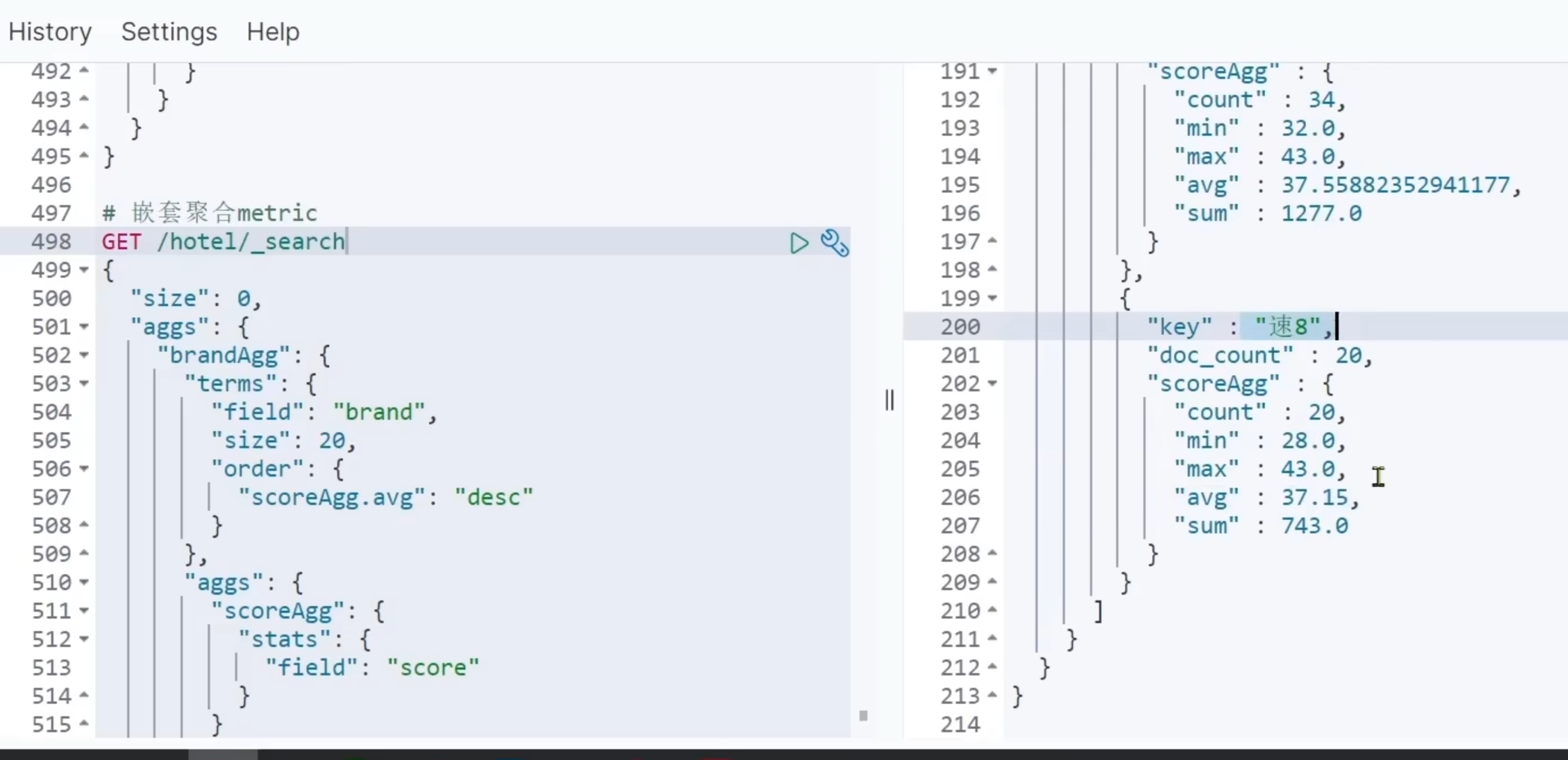This screenshot has height=760, width=1568.
Task: Run the GET /hotel/_search request
Action: pyautogui.click(x=799, y=243)
